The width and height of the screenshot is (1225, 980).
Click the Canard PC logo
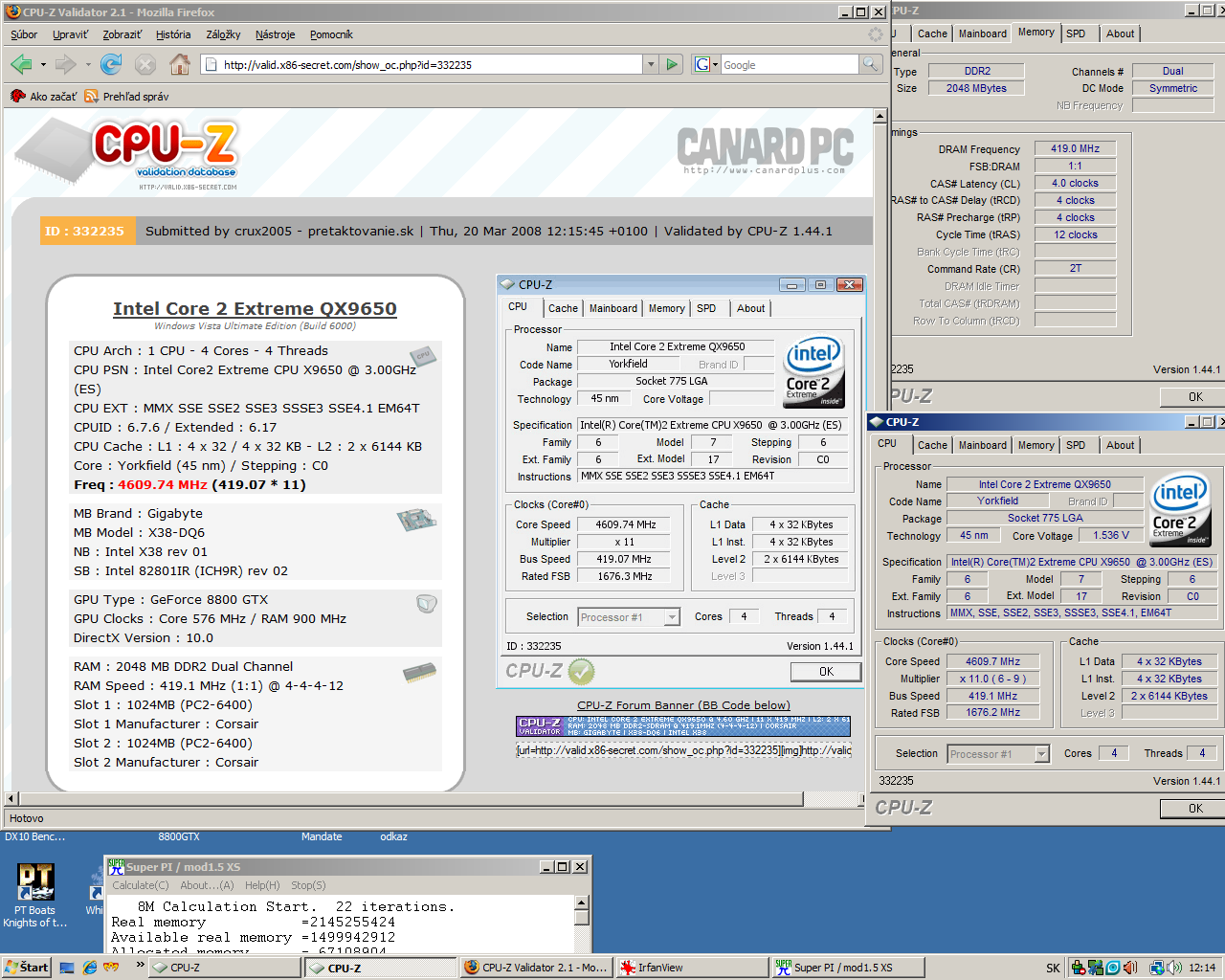[x=766, y=151]
